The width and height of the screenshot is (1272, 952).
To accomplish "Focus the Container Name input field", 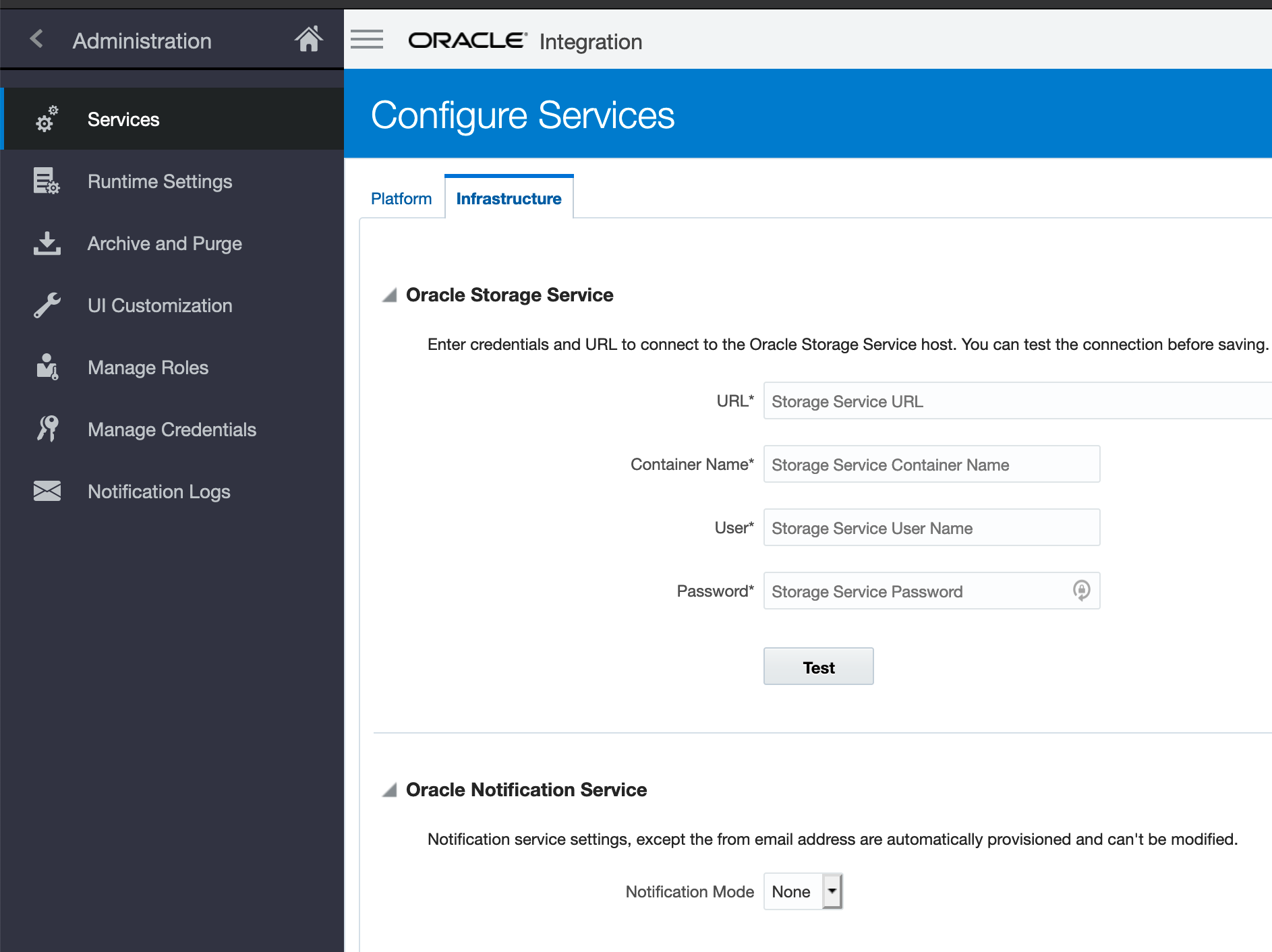I will [x=931, y=464].
